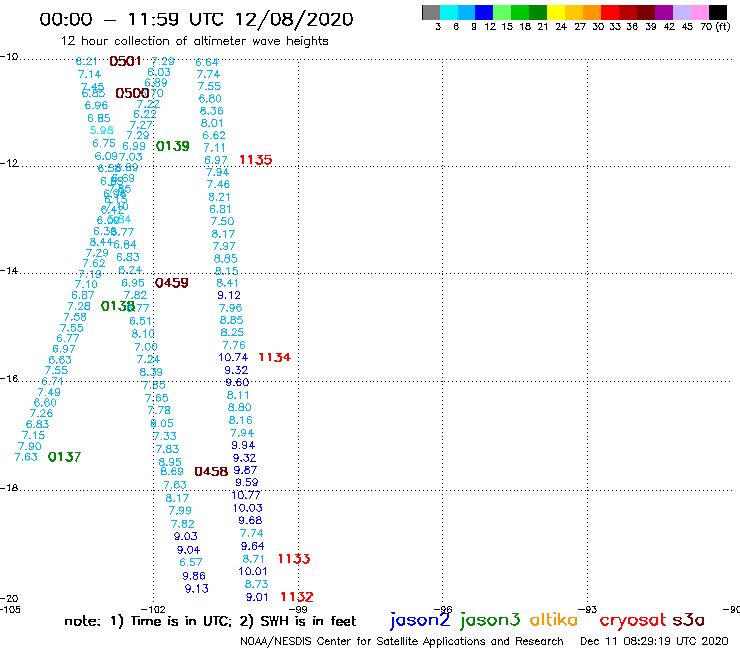The width and height of the screenshot is (740, 650).
Task: Click the green 0139 time label
Action: (x=173, y=146)
